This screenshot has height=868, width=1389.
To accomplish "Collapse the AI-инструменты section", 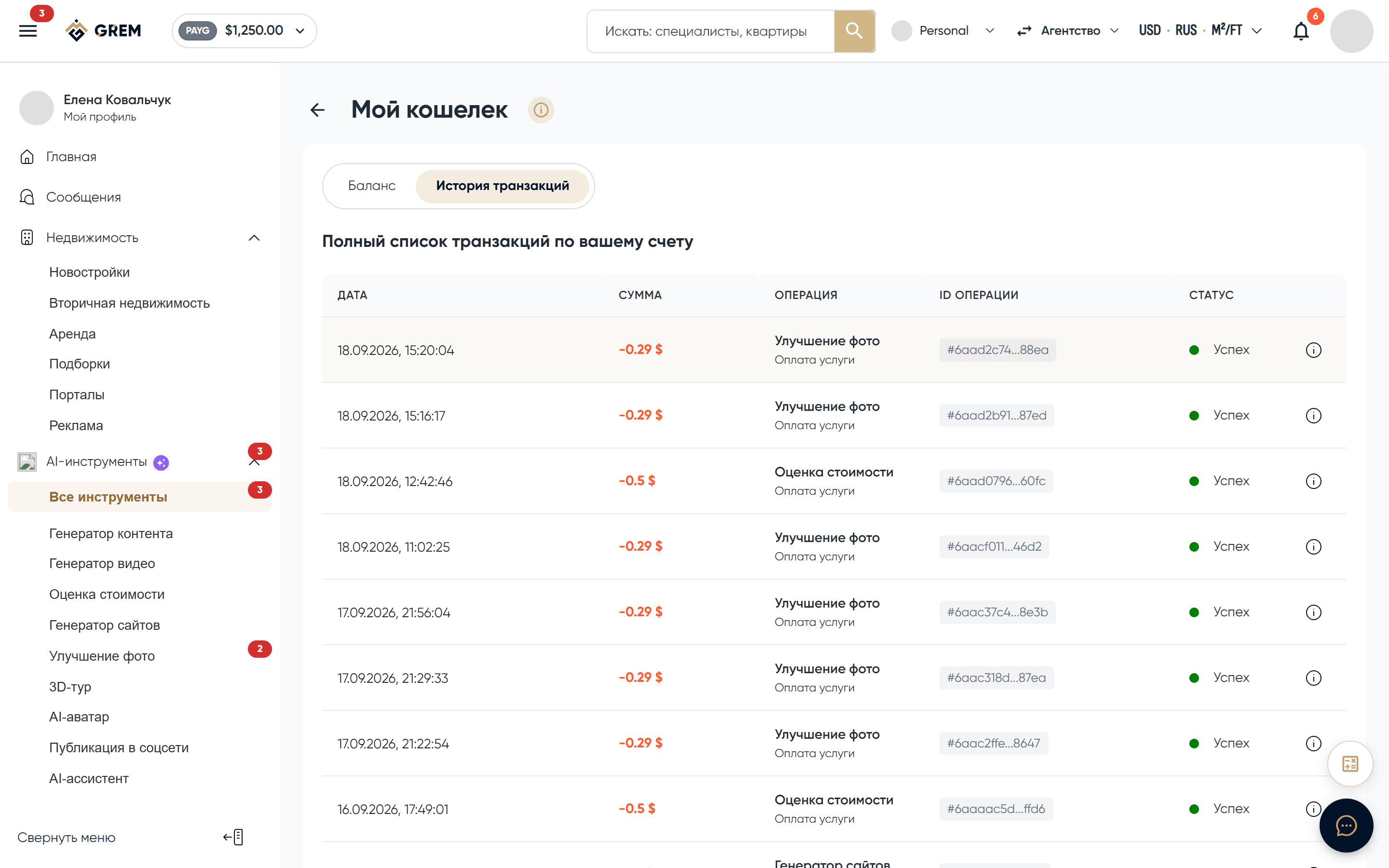I will click(x=254, y=463).
